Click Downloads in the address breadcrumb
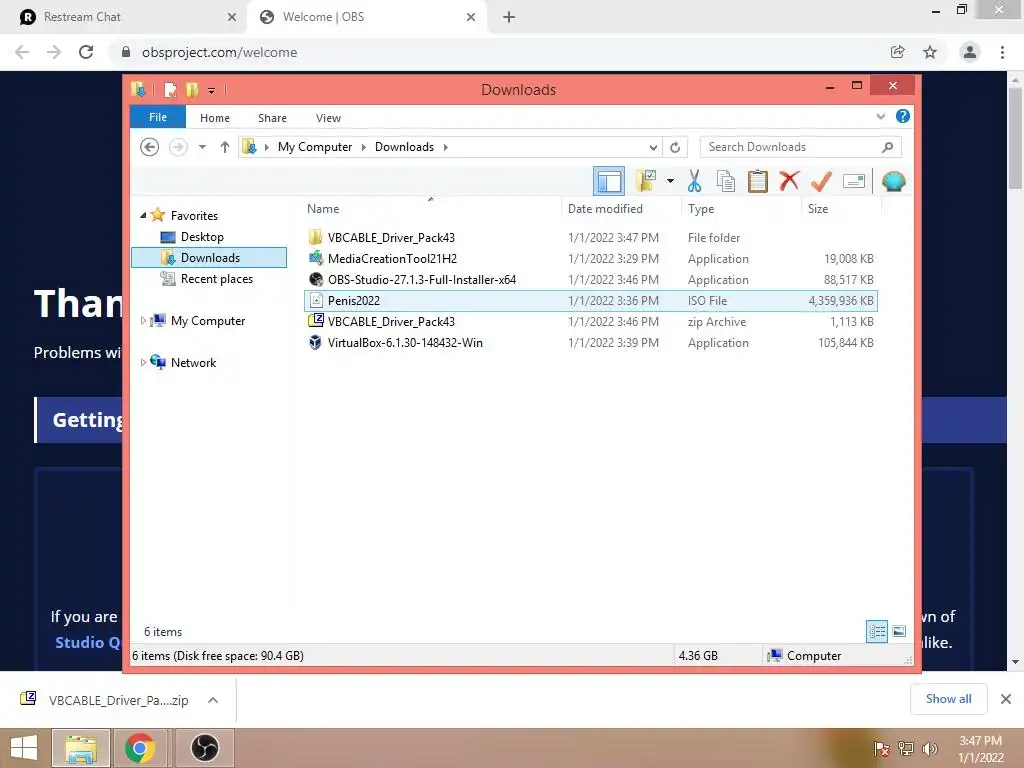 tap(404, 147)
